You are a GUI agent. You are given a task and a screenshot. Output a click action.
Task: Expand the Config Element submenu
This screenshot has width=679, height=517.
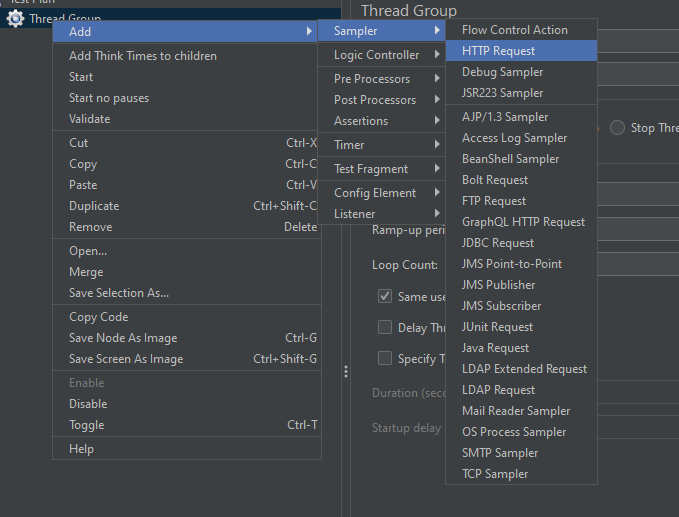pyautogui.click(x=382, y=193)
